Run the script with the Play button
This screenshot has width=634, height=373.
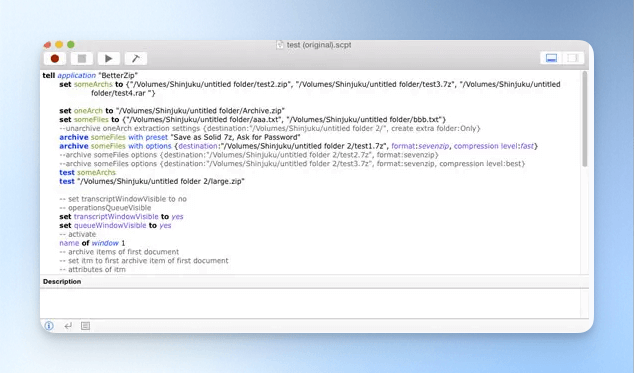click(109, 59)
